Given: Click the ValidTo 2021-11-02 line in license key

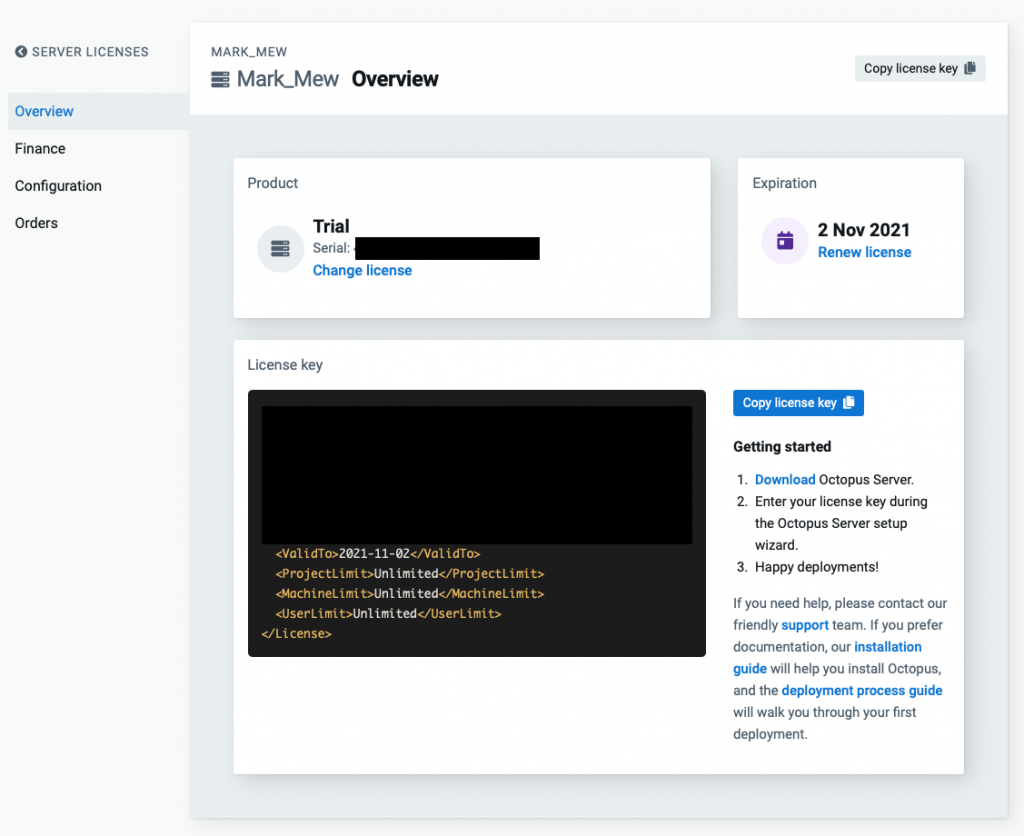Looking at the screenshot, I should click(377, 554).
